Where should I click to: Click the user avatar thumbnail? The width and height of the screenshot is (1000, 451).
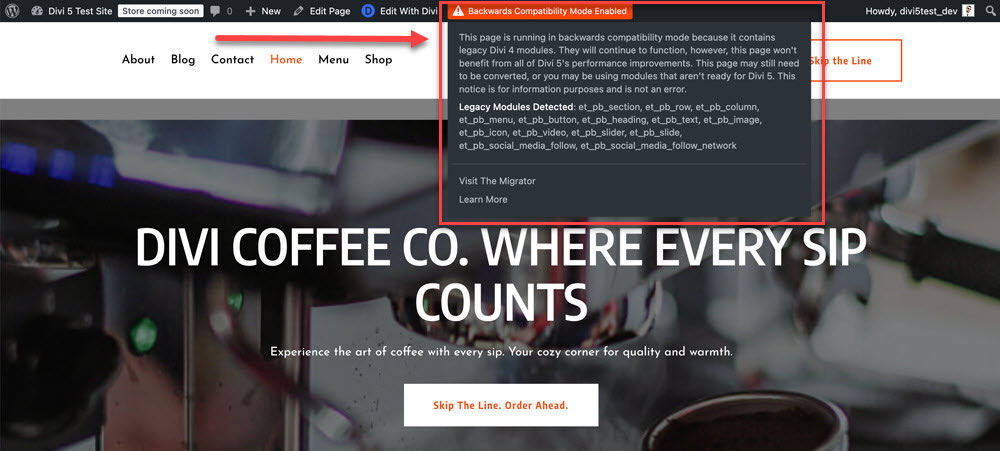968,11
